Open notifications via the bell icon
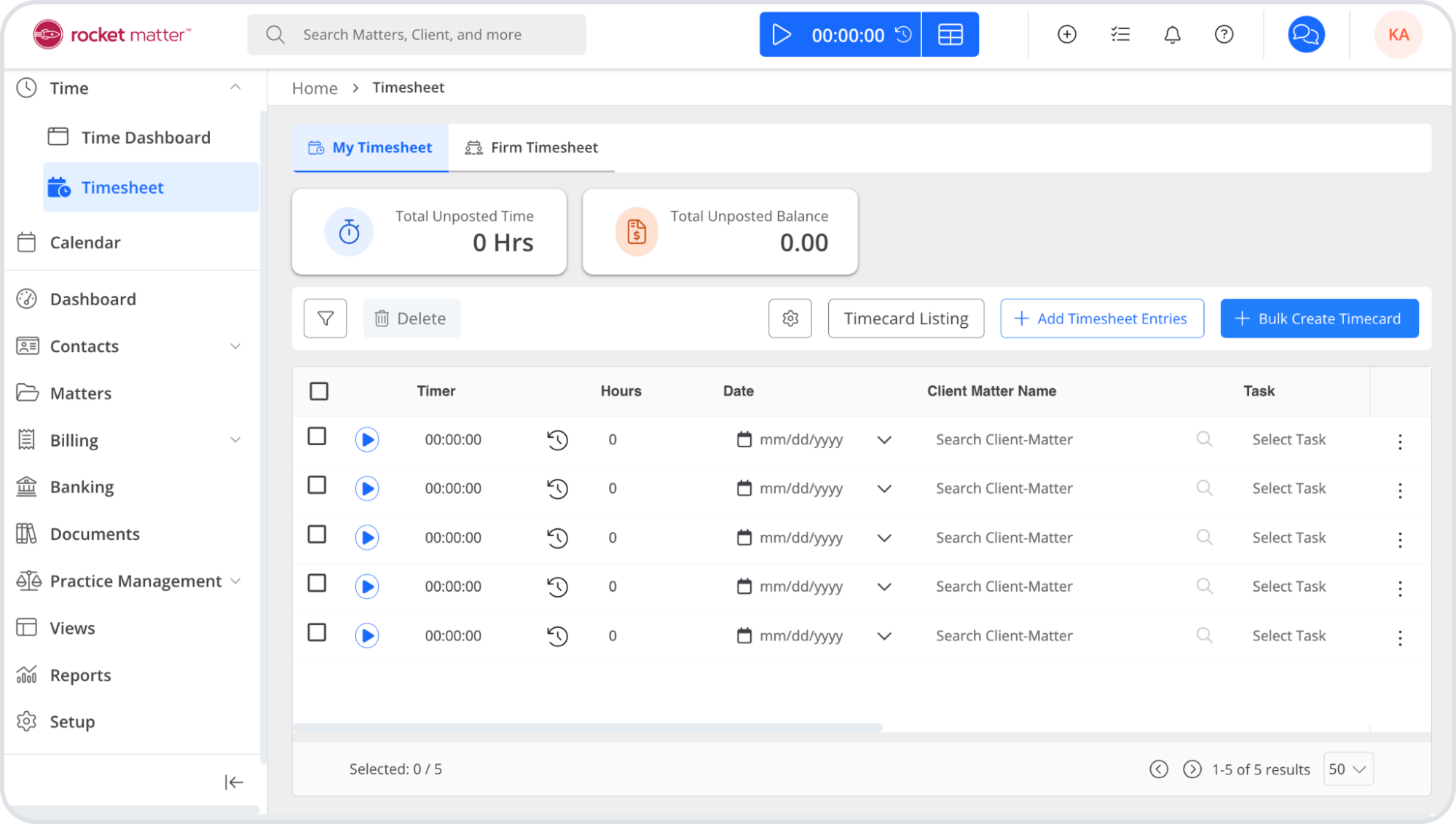This screenshot has width=1456, height=824. pyautogui.click(x=1172, y=34)
